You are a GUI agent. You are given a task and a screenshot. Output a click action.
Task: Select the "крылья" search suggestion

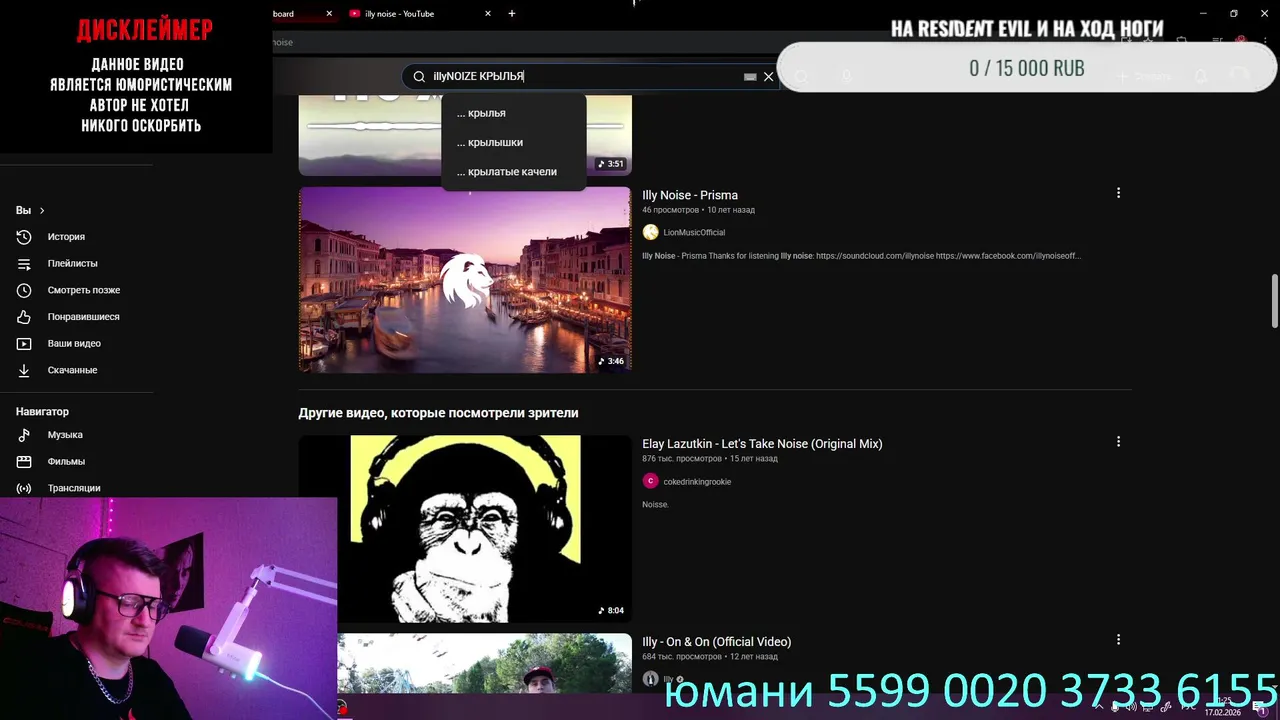[x=513, y=113]
